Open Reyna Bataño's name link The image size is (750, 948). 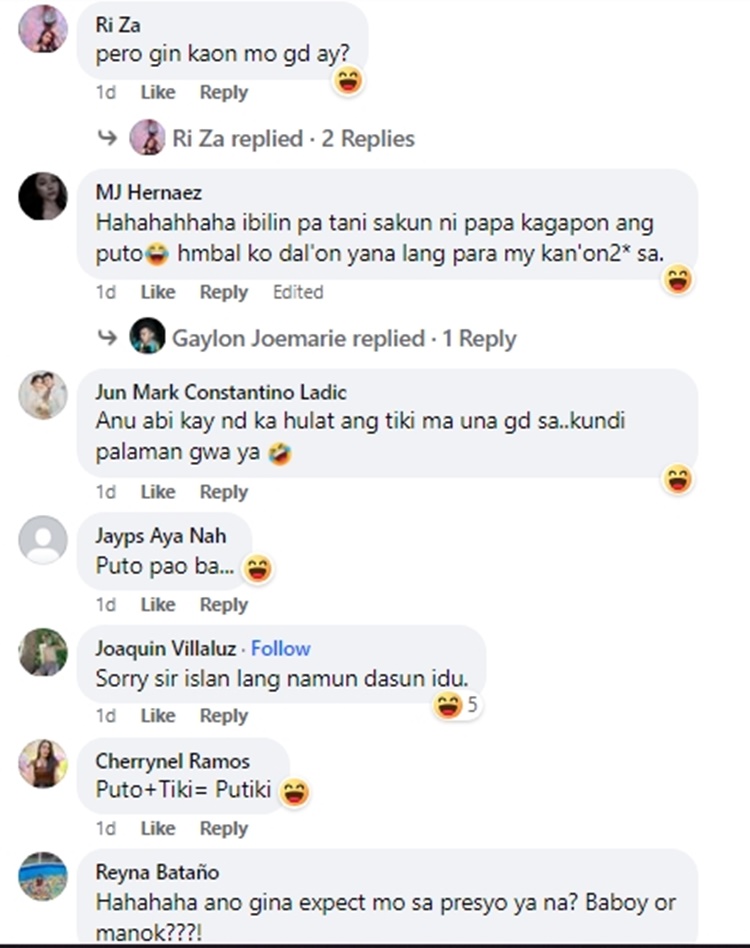[x=157, y=872]
